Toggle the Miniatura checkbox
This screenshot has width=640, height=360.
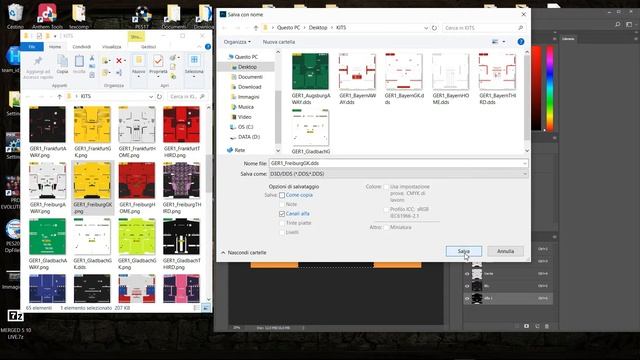click(x=386, y=227)
